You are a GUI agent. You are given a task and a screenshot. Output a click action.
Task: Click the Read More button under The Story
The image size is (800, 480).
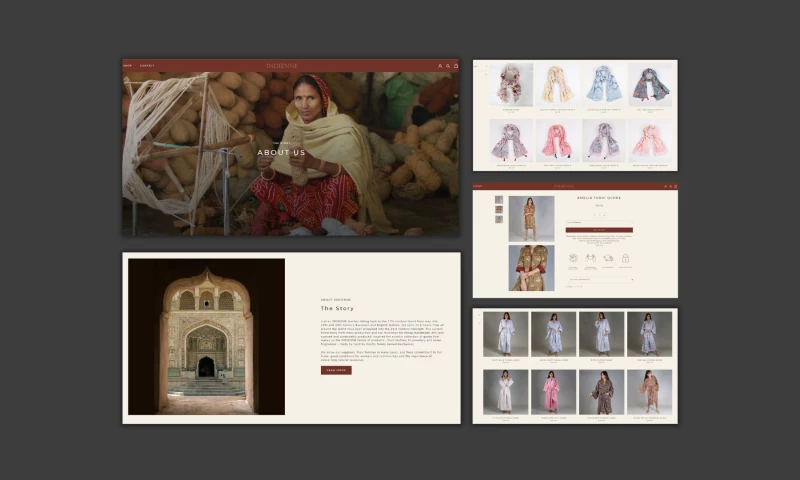point(336,370)
